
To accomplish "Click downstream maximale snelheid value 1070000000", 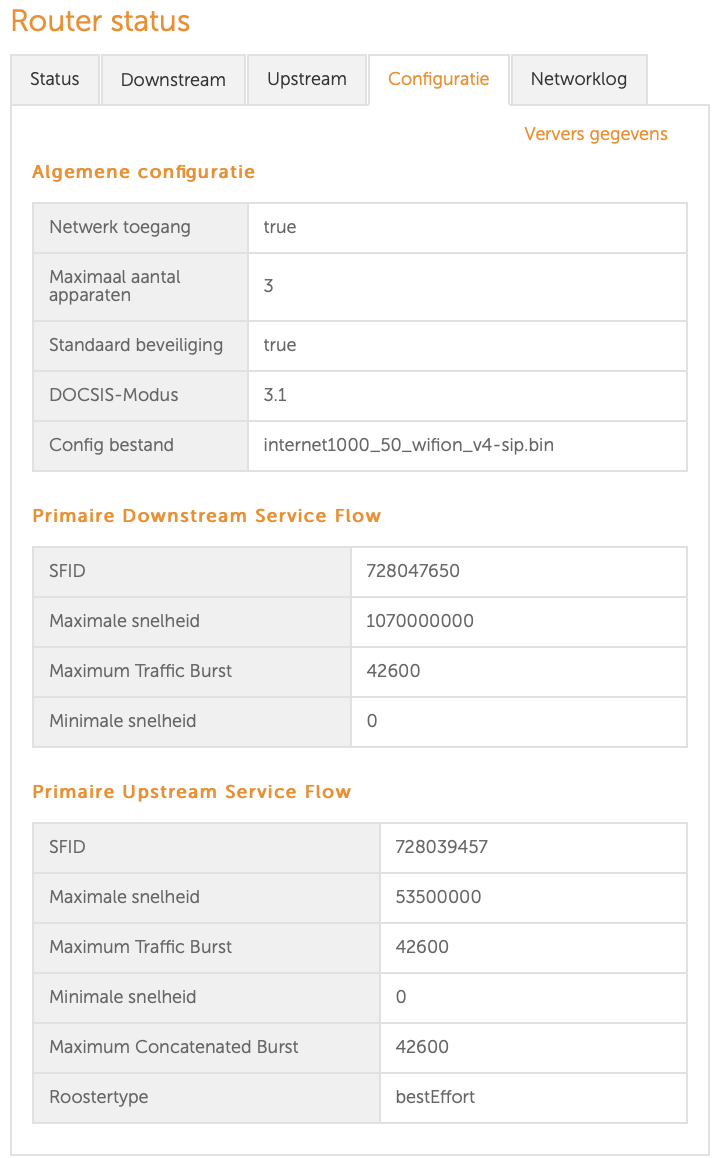I will 420,621.
